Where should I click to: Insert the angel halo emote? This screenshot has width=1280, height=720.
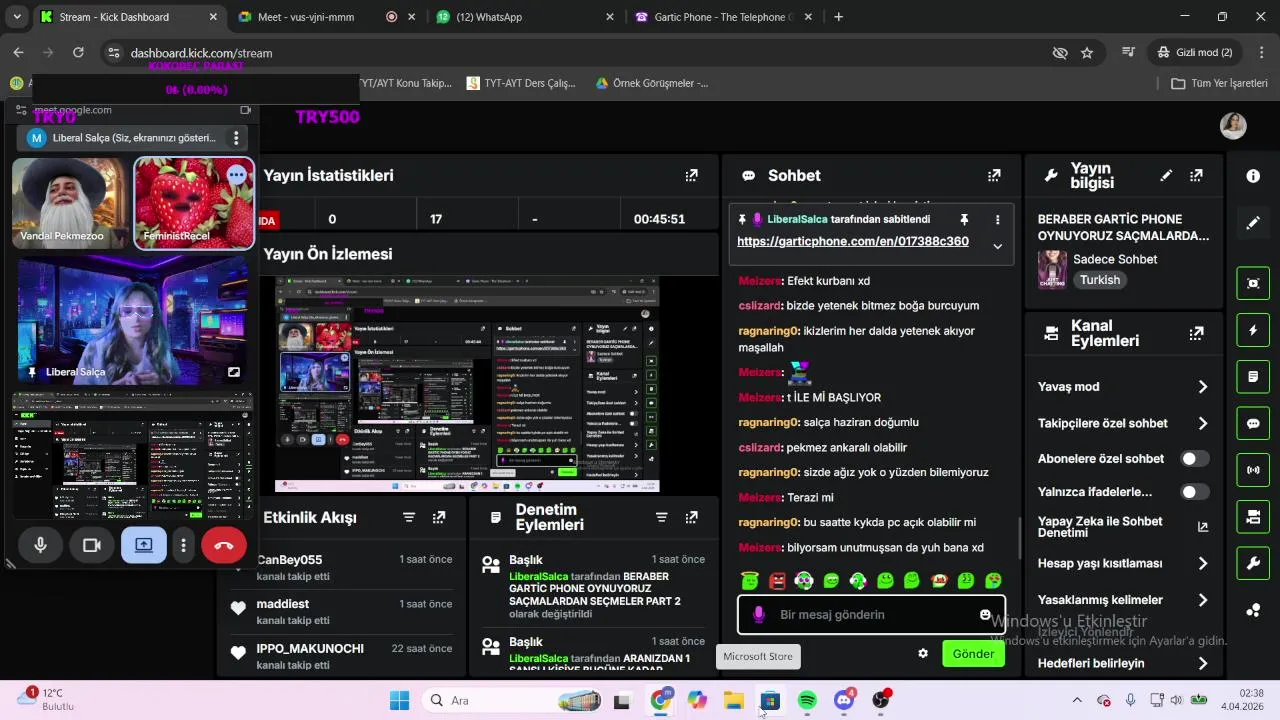point(750,580)
